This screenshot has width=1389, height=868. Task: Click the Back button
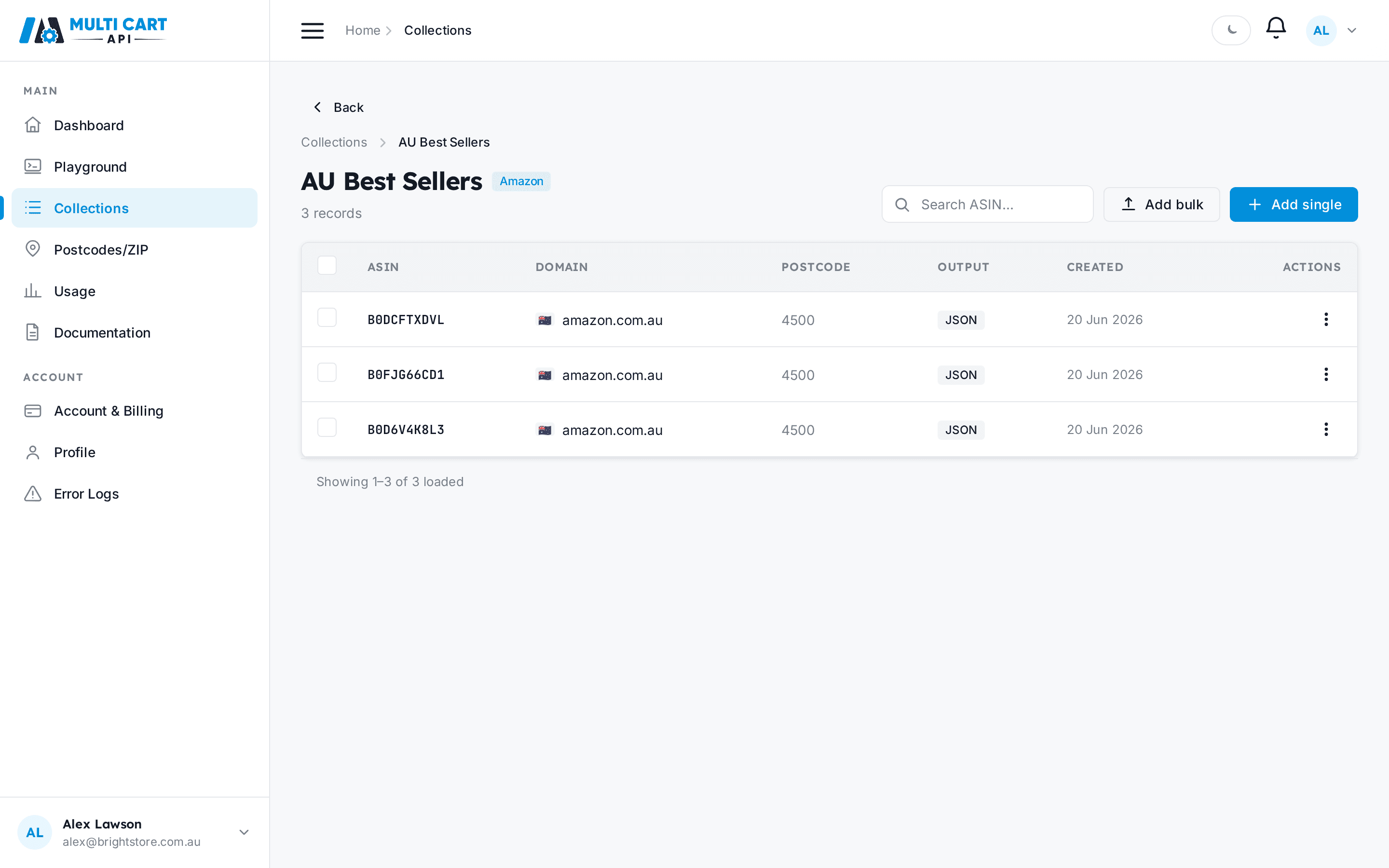339,108
